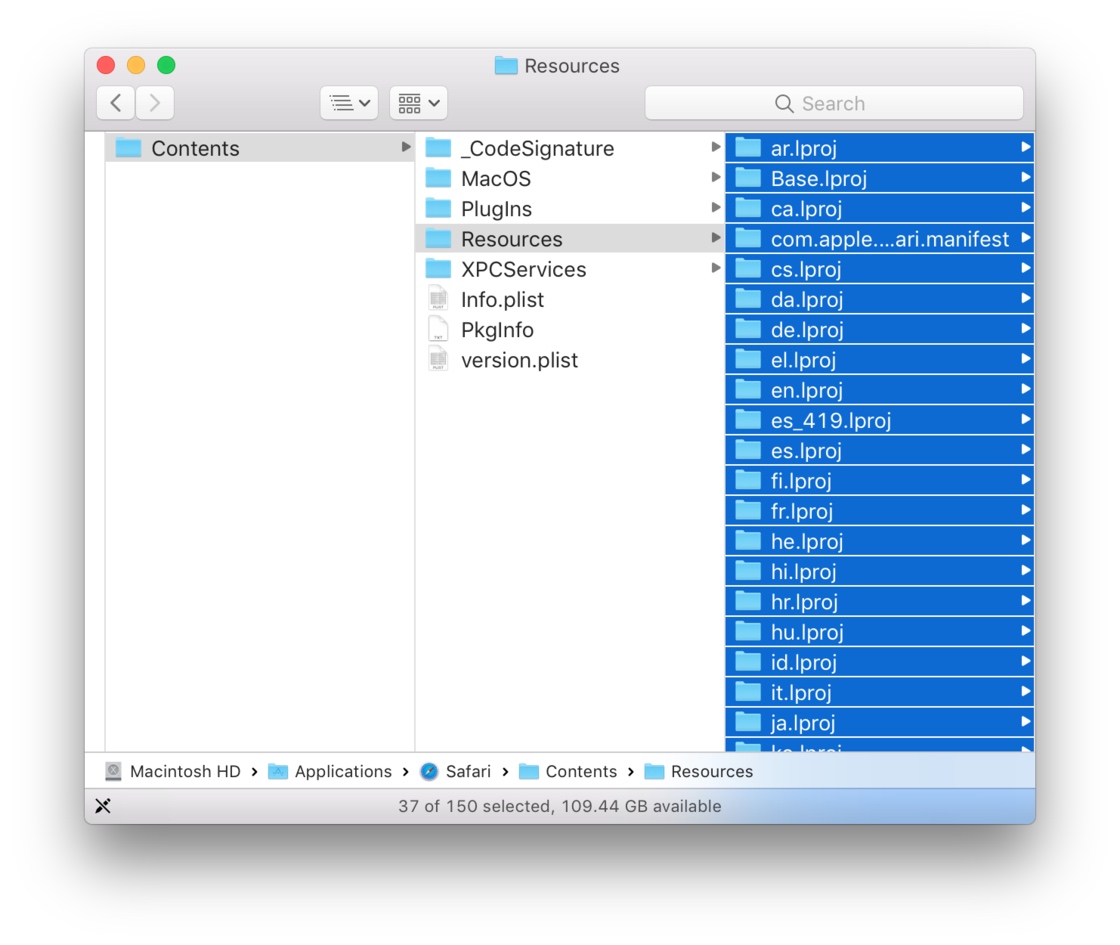Open the list view options dropdown
1120x945 pixels.
349,103
